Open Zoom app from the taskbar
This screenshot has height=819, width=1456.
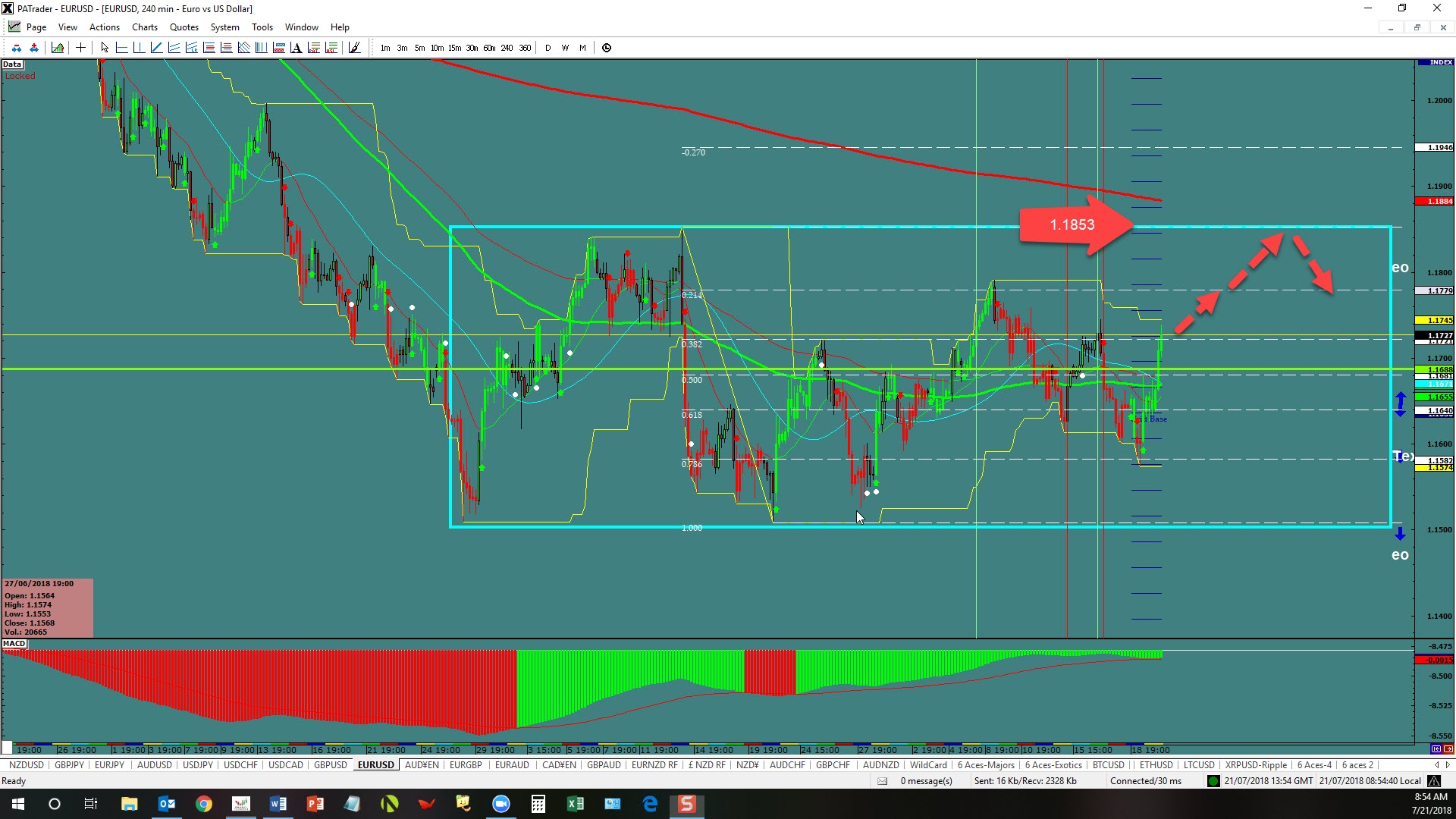click(x=500, y=804)
